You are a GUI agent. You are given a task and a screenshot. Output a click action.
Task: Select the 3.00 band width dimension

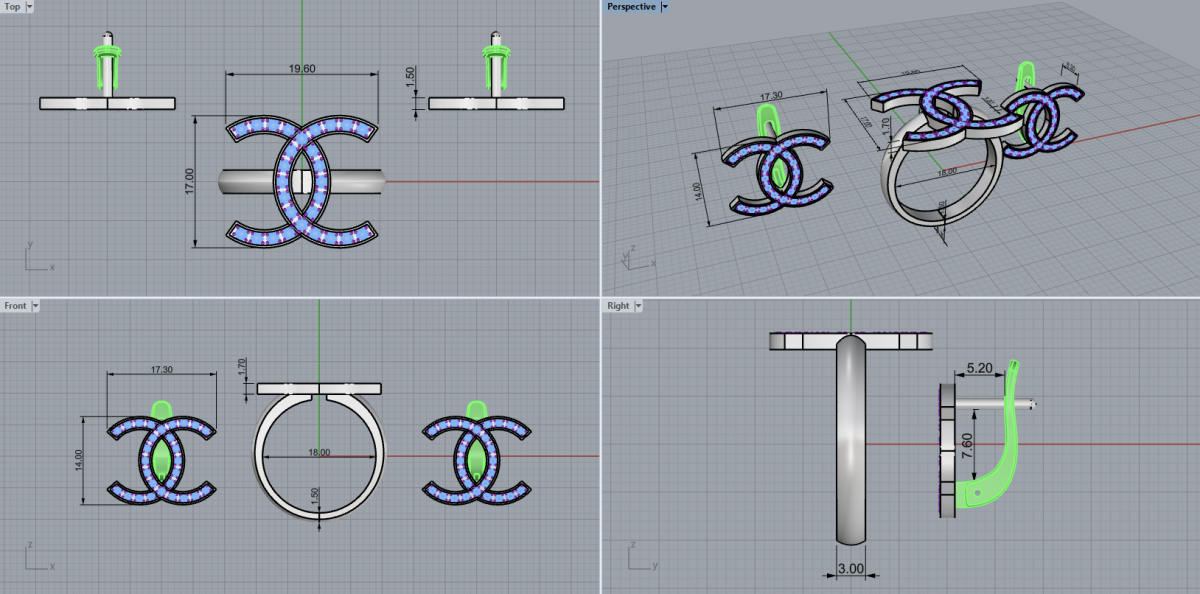pos(849,568)
